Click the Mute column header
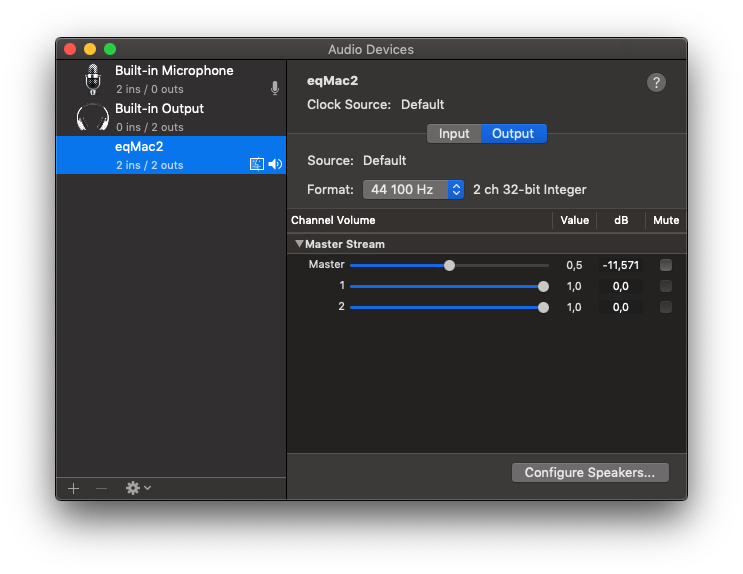 click(x=666, y=220)
